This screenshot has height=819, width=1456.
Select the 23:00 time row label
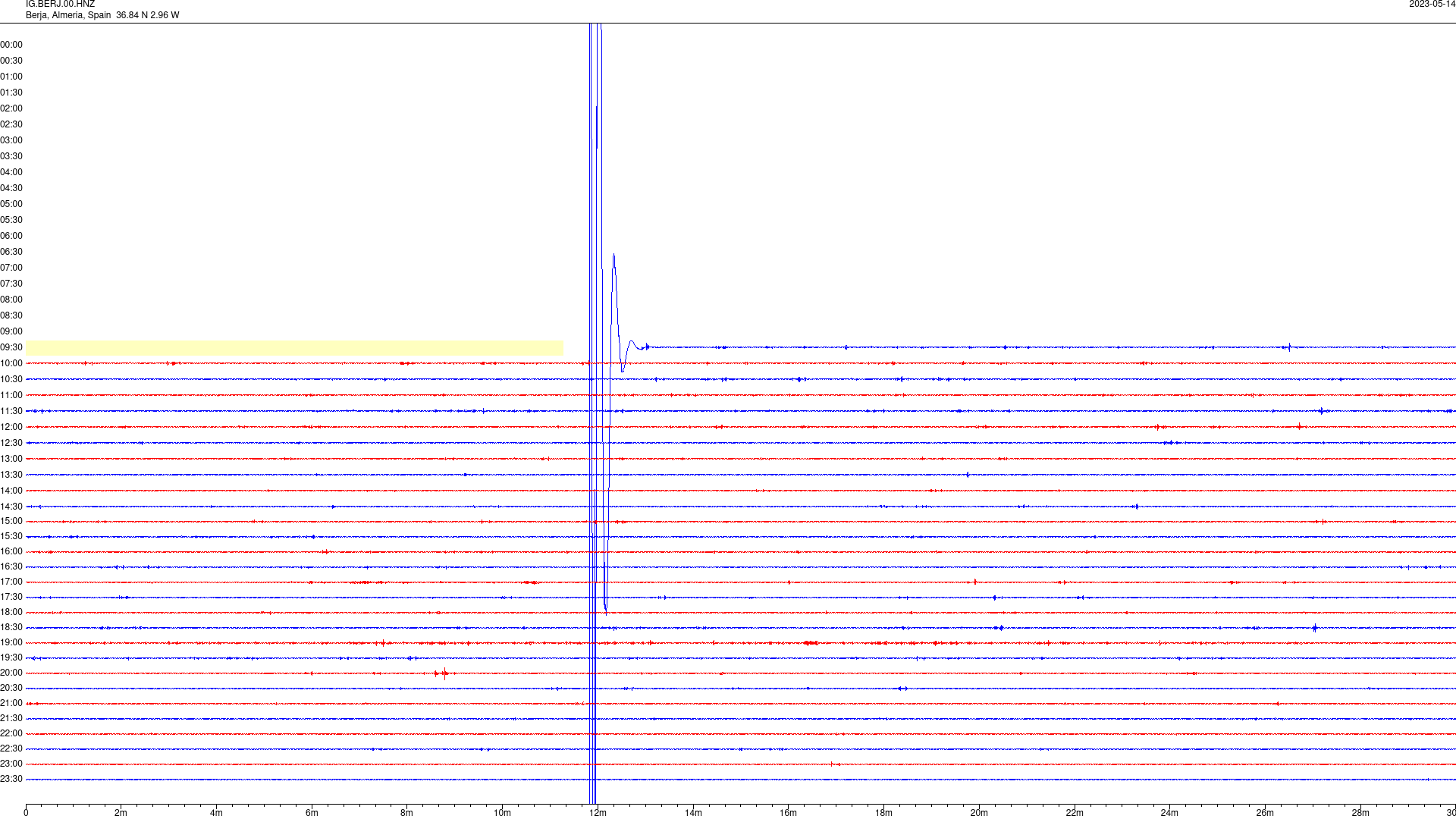pos(11,764)
